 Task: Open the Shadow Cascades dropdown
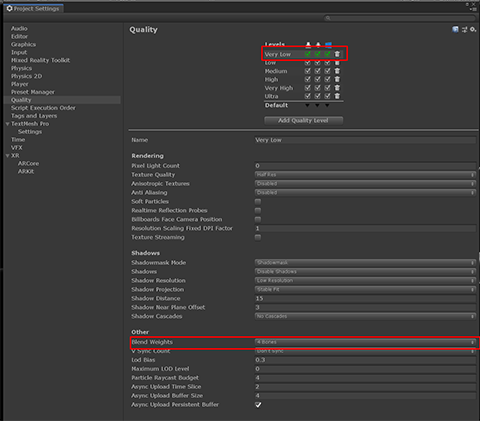[x=365, y=316]
